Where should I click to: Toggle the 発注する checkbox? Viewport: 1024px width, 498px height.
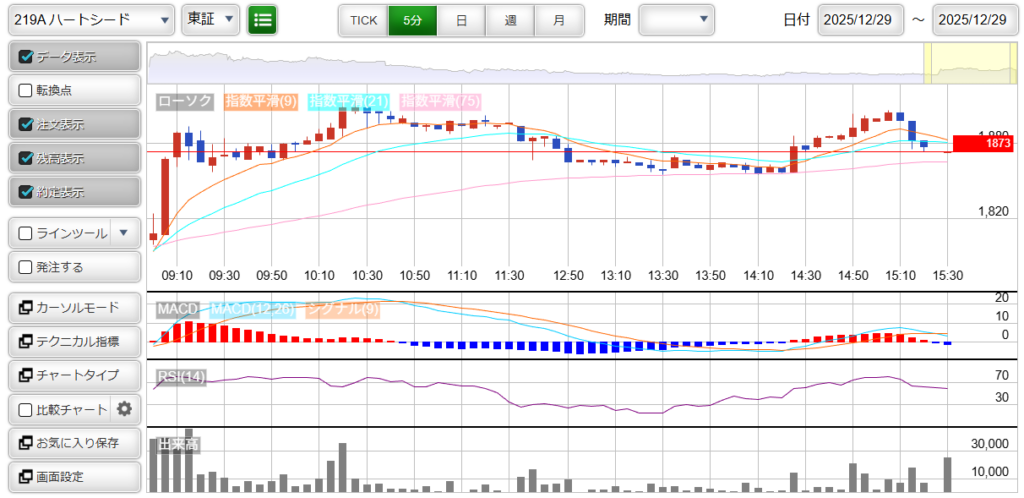point(27,267)
